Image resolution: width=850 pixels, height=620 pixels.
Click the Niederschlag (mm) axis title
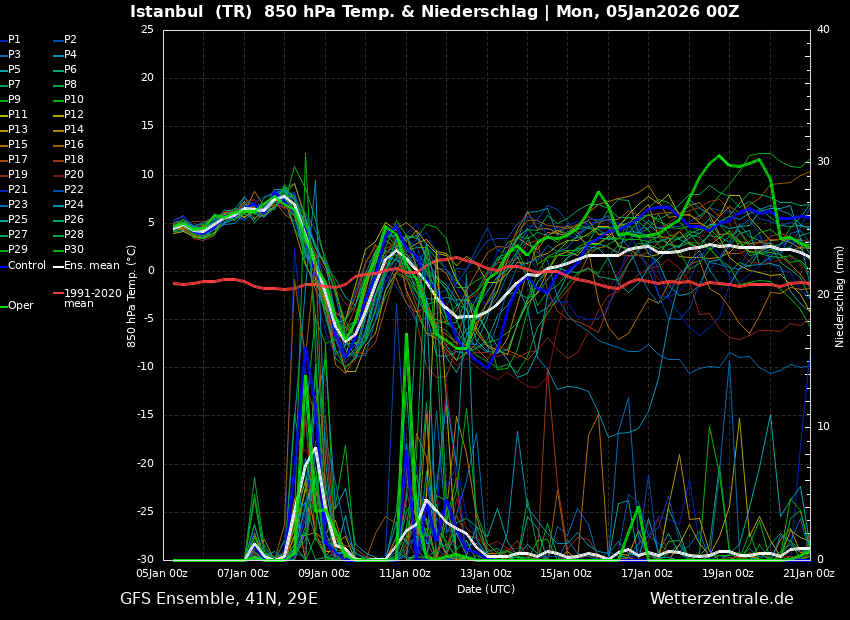[839, 296]
